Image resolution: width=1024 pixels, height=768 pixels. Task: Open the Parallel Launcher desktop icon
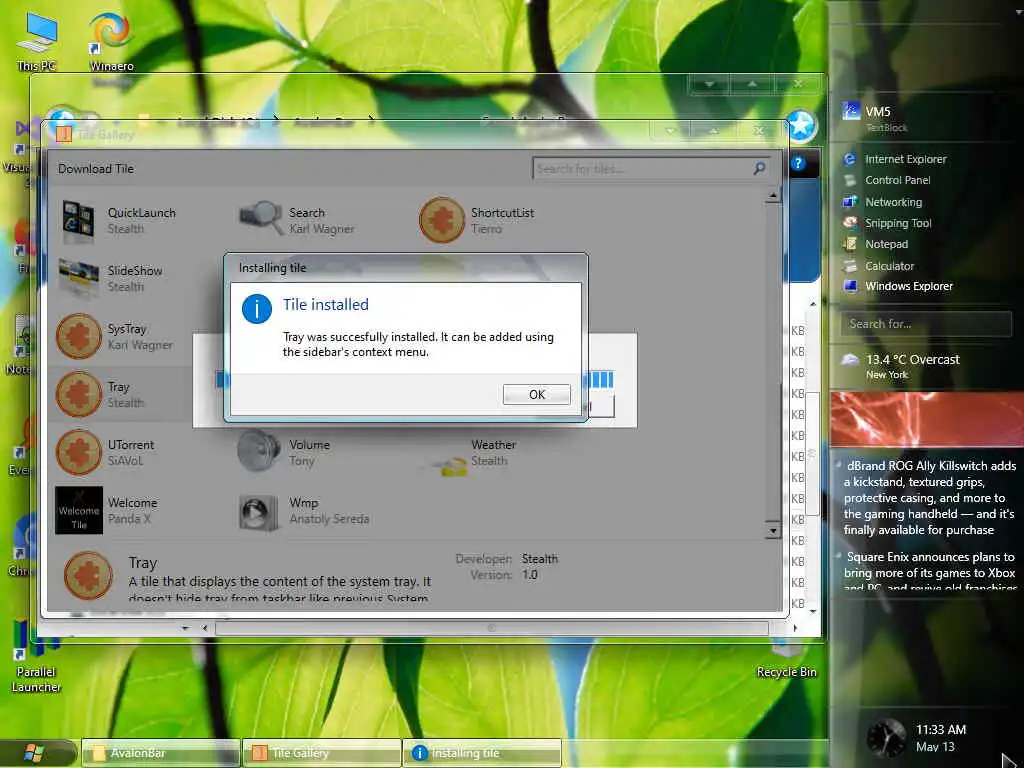pyautogui.click(x=36, y=656)
